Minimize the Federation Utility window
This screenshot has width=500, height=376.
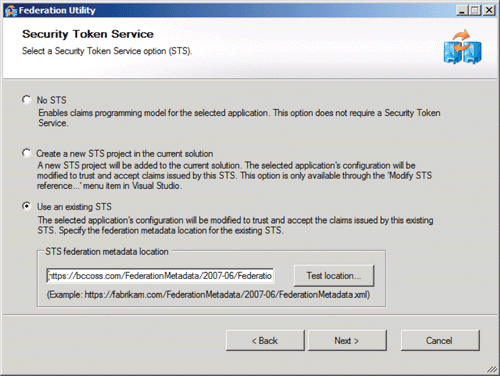tap(462, 11)
